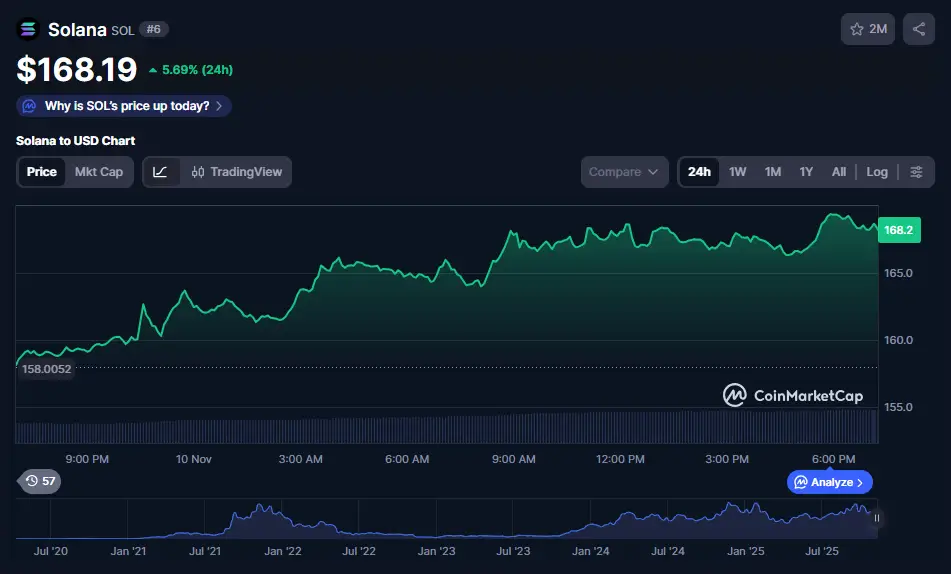Select the 1M time range
951x574 pixels.
(773, 172)
